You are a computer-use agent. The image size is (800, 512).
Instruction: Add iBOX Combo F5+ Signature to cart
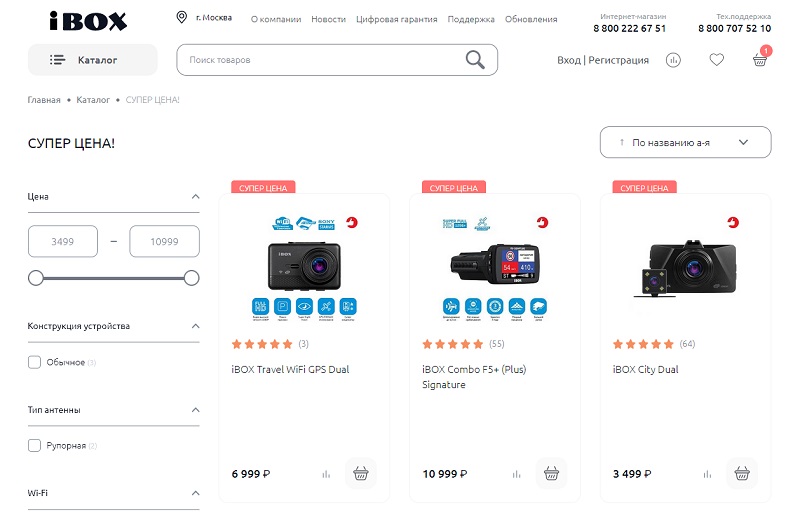(x=551, y=473)
